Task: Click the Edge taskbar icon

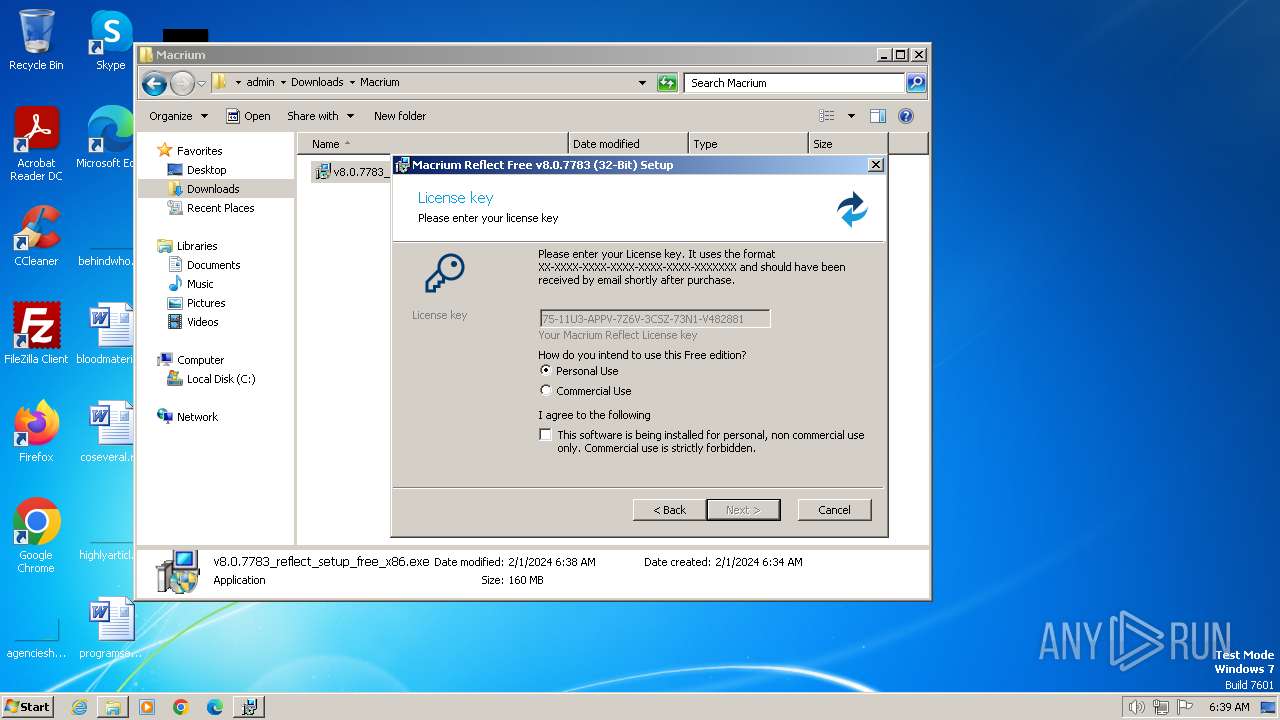Action: 215,707
